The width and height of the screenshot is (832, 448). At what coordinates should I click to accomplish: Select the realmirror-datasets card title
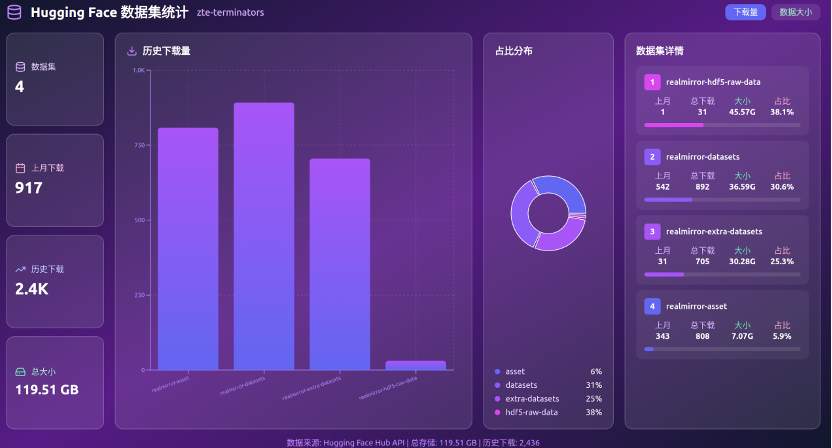(x=702, y=157)
